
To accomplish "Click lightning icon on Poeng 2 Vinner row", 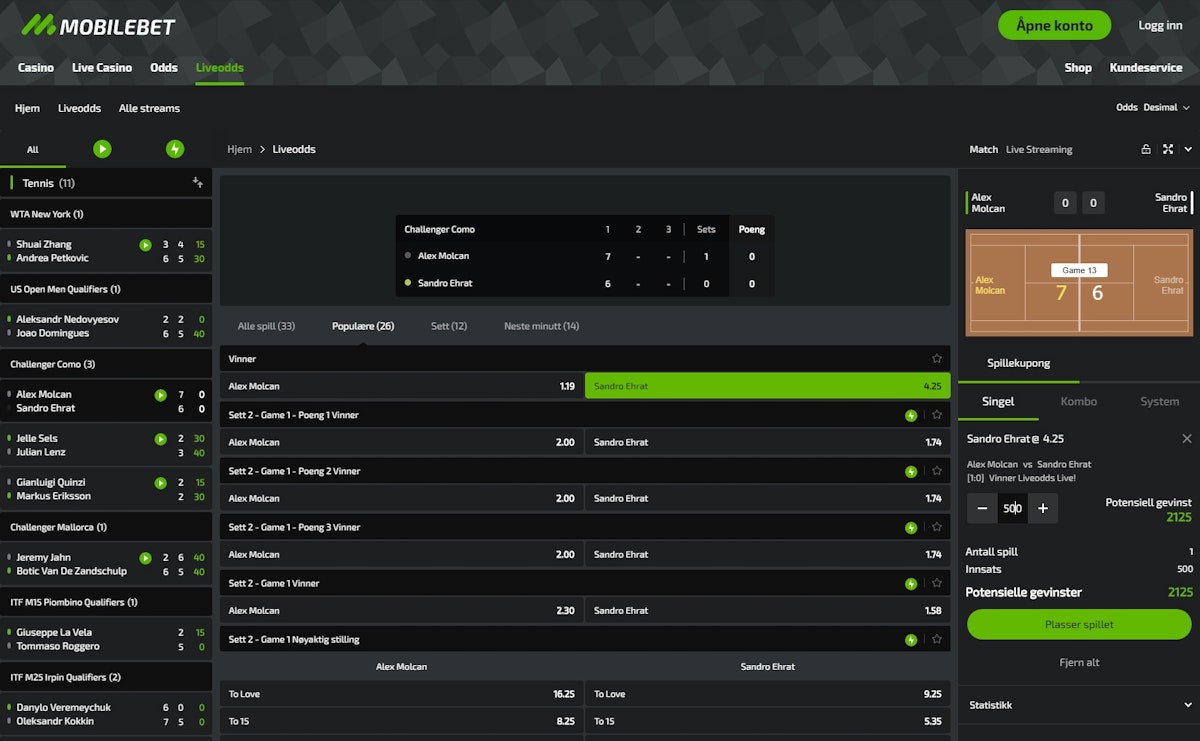I will coord(911,471).
